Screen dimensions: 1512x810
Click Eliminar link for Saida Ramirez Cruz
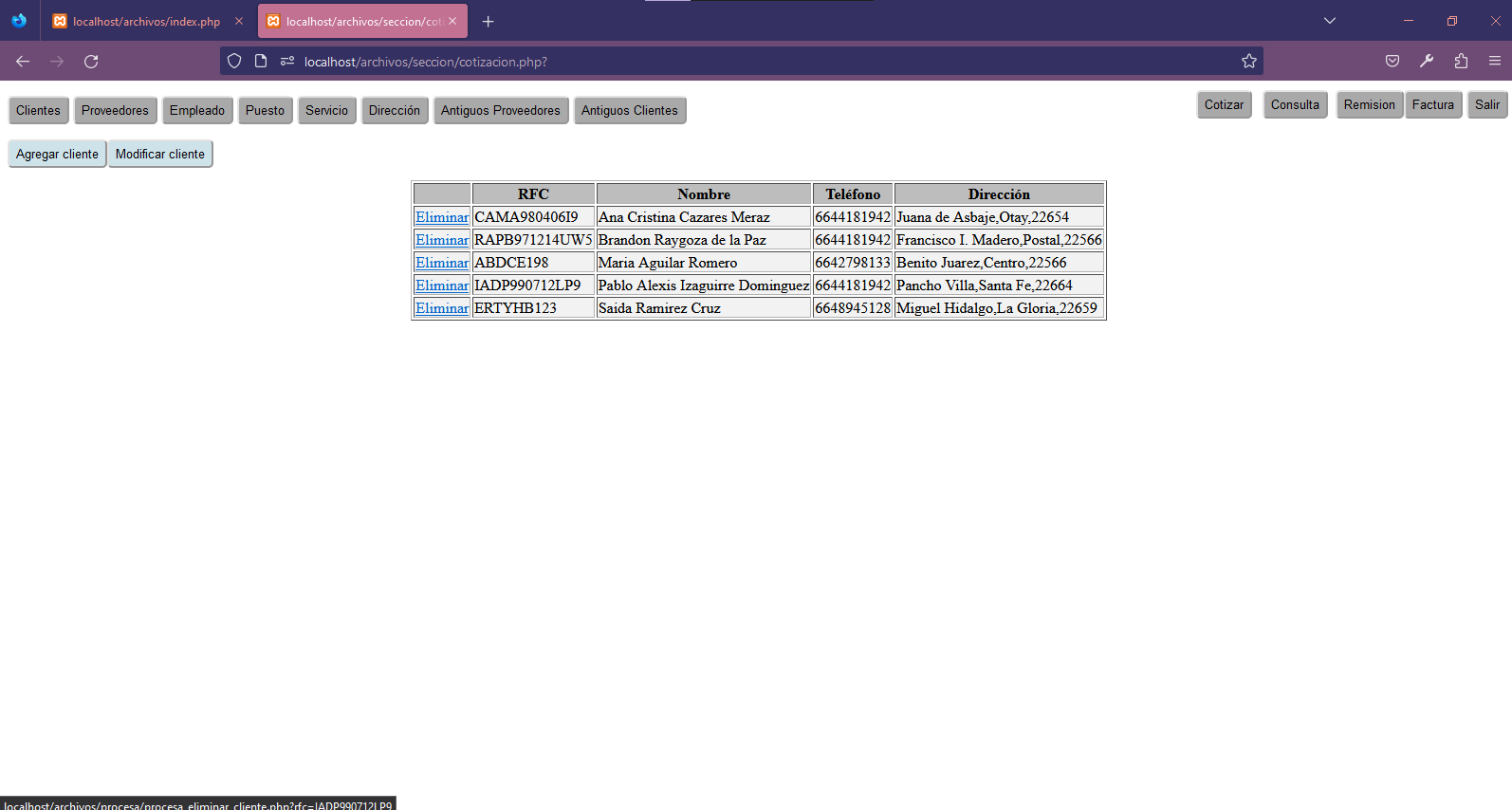point(442,308)
